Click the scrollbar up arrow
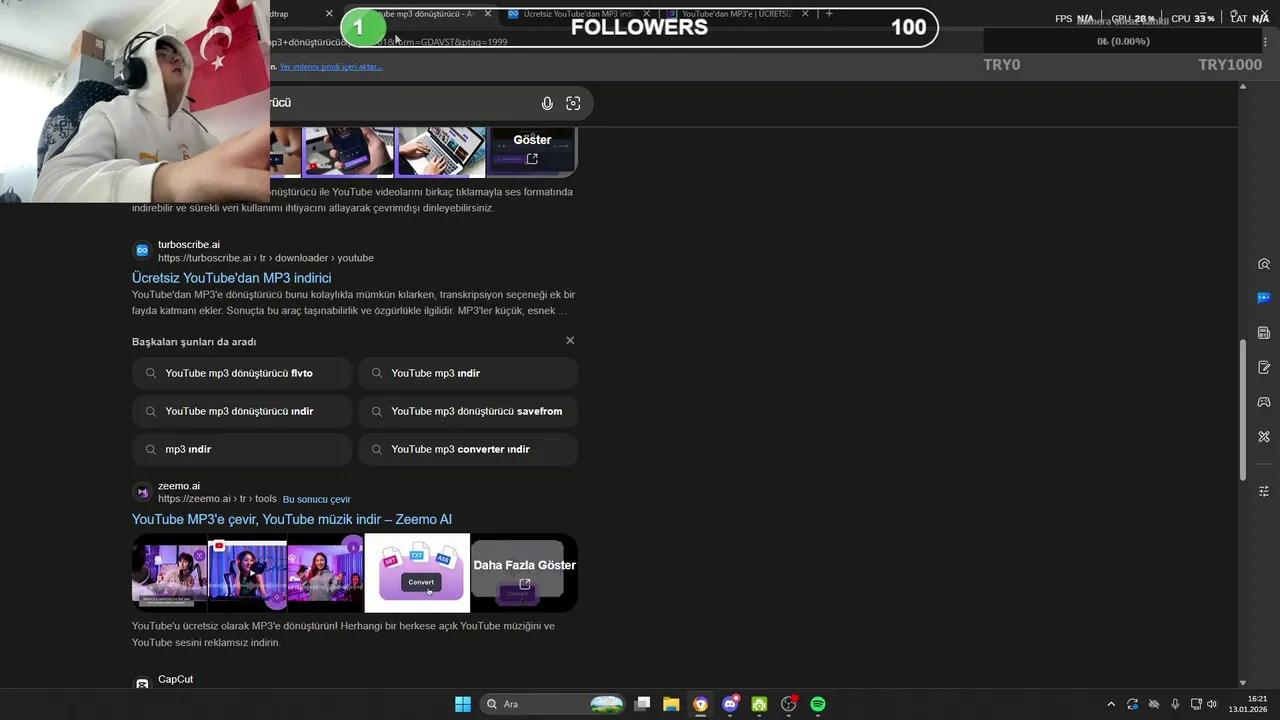The image size is (1280, 720). click(x=1243, y=86)
